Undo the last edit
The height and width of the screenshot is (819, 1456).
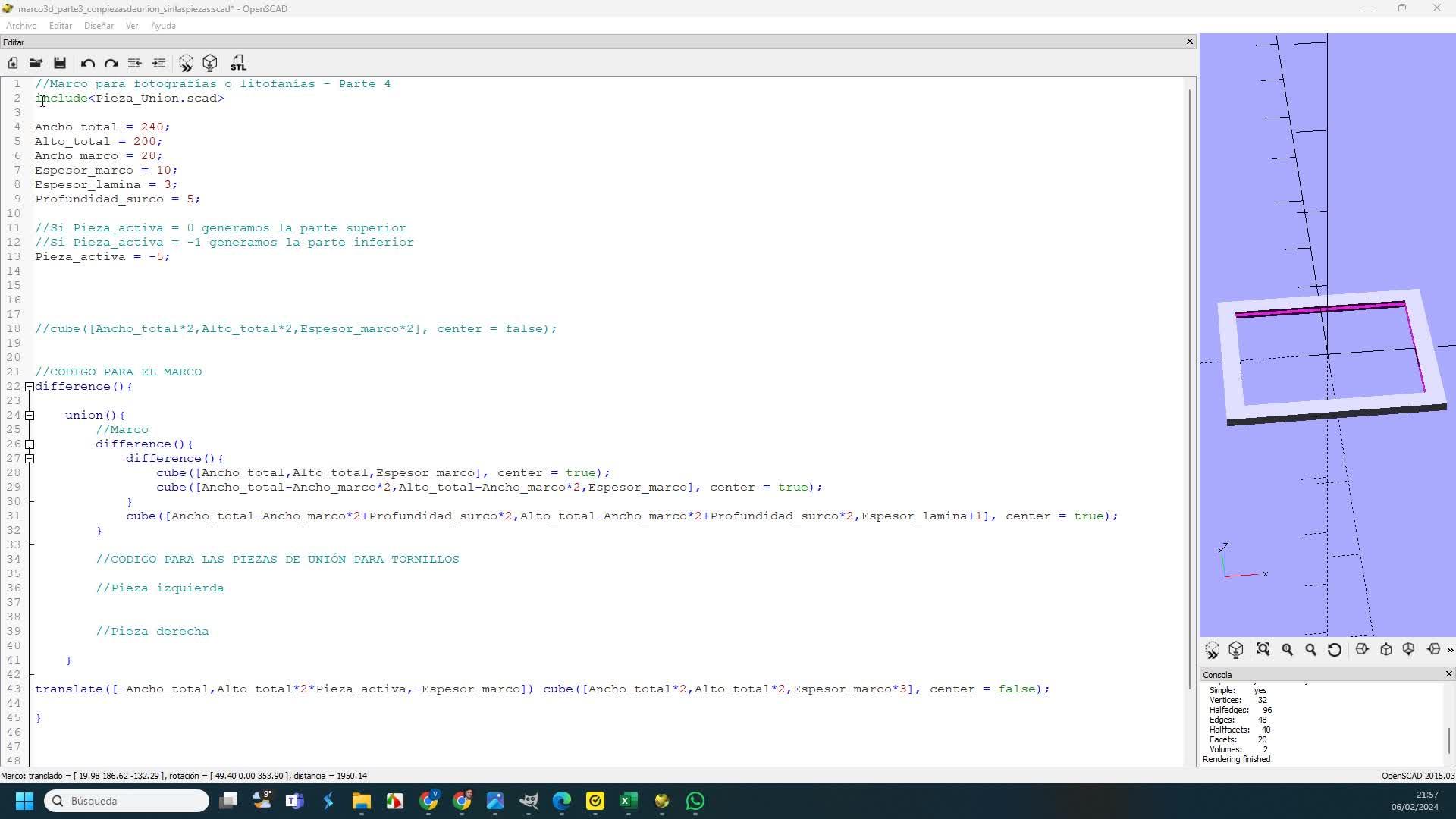tap(87, 63)
